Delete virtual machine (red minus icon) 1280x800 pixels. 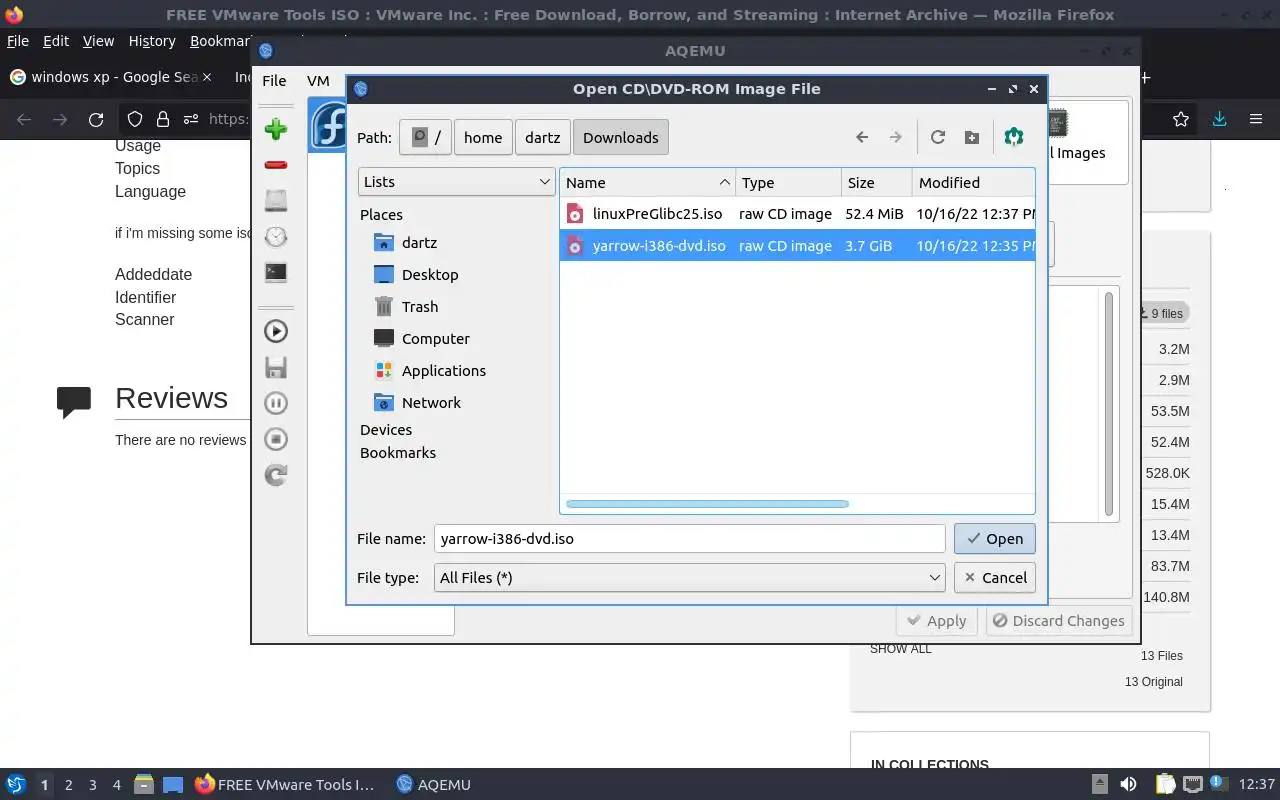[x=276, y=165]
